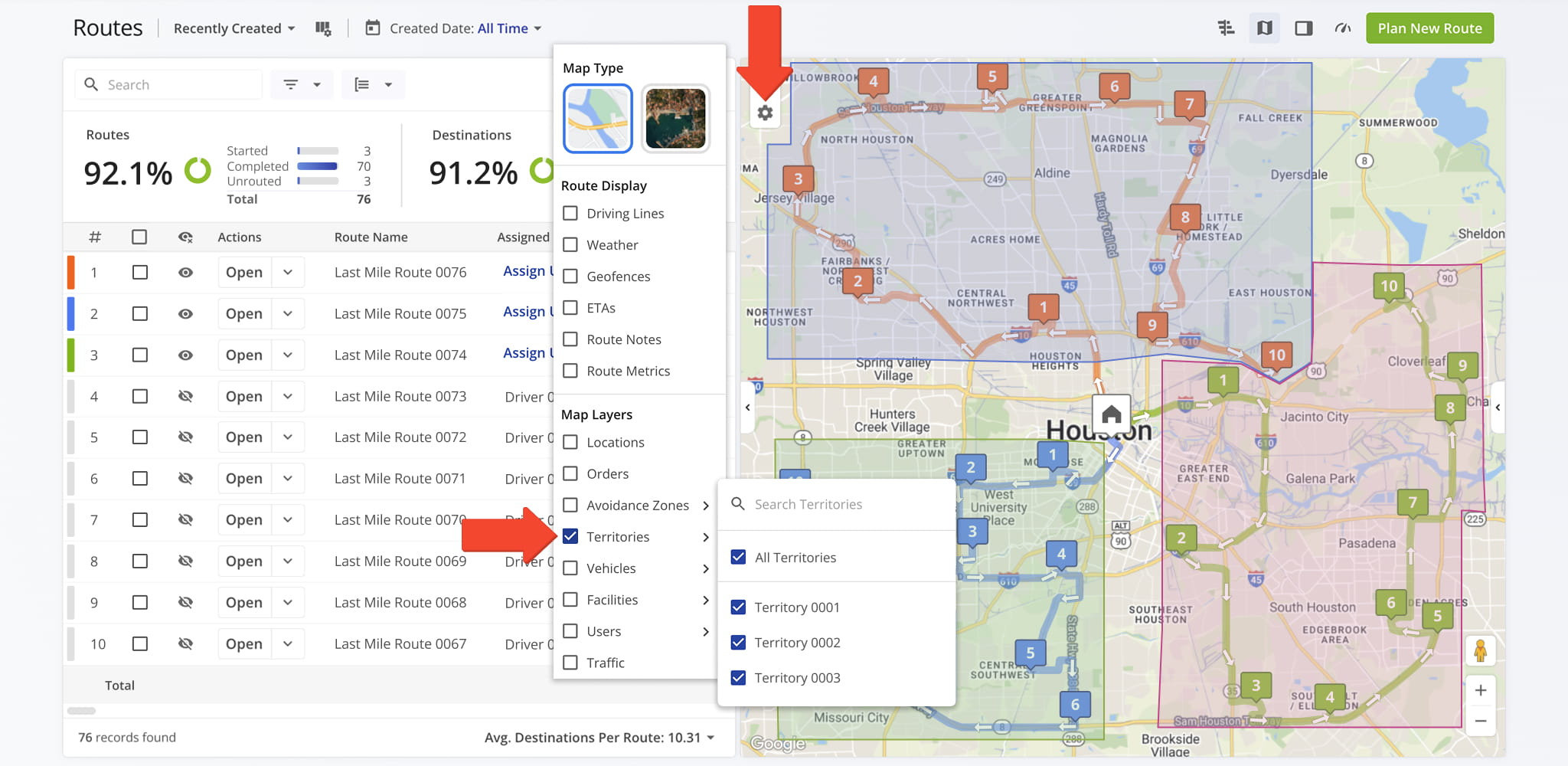
Task: Click Assign link for Last Mile Route 0074
Action: 525,353
